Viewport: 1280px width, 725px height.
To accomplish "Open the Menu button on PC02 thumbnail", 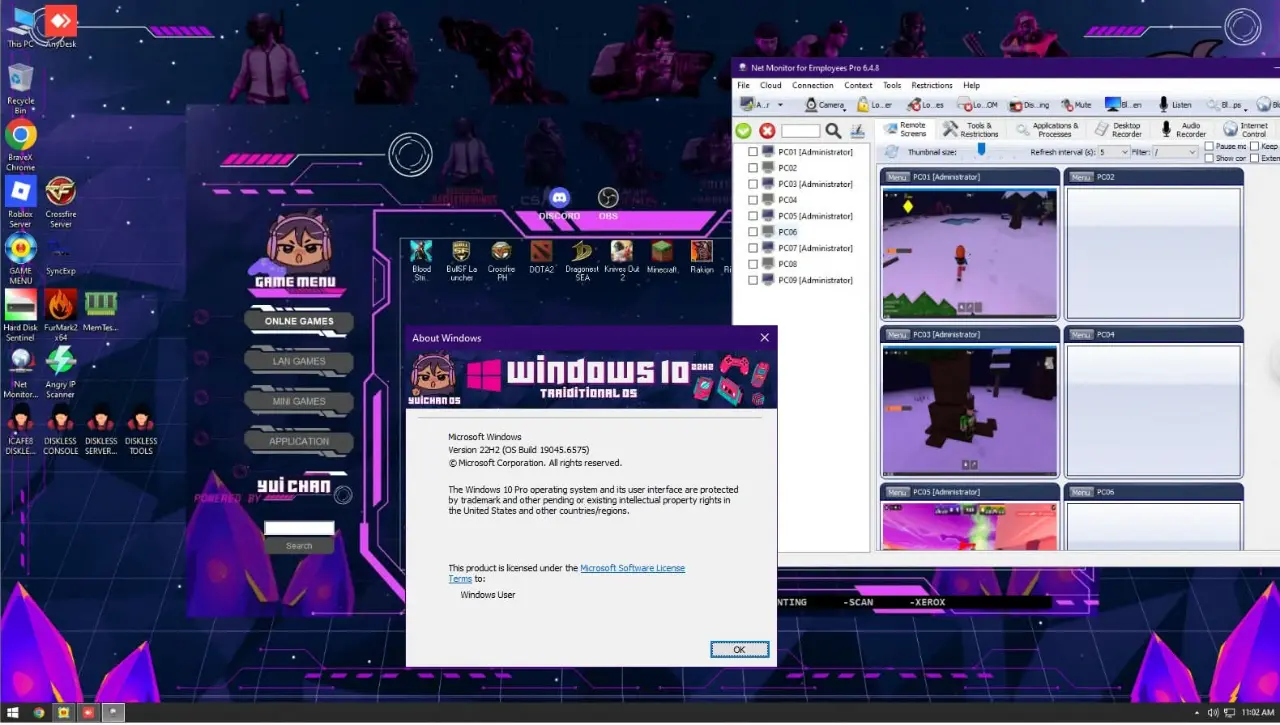I will click(x=1081, y=177).
